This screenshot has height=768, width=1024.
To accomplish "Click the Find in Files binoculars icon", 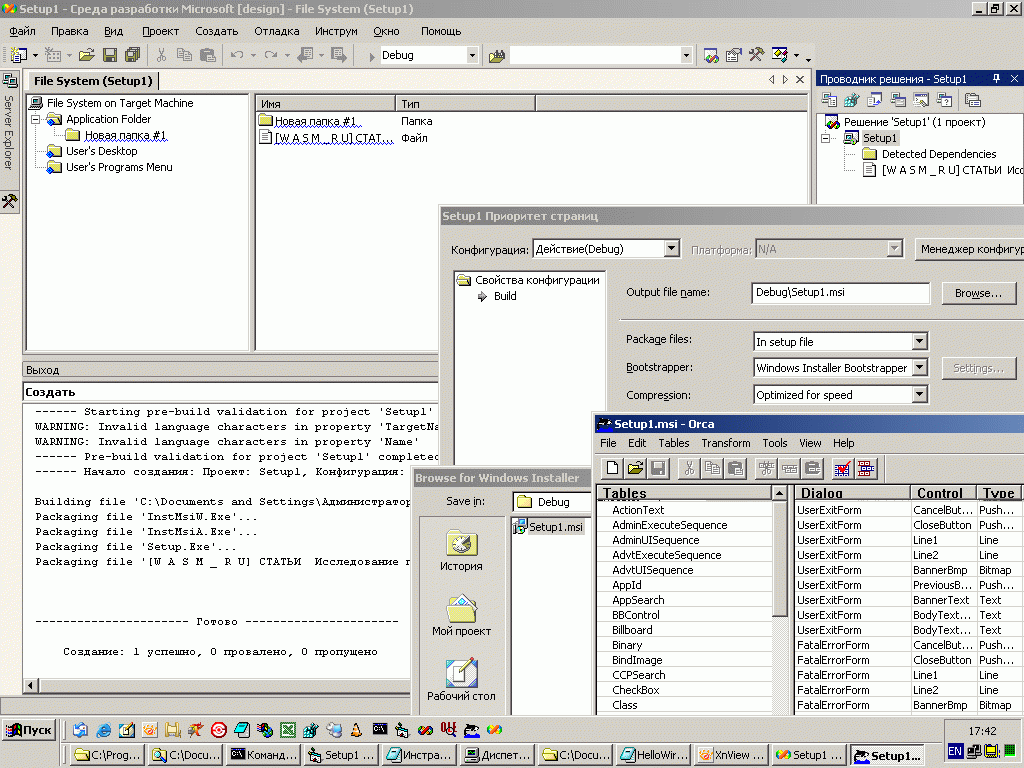I will (x=497, y=56).
